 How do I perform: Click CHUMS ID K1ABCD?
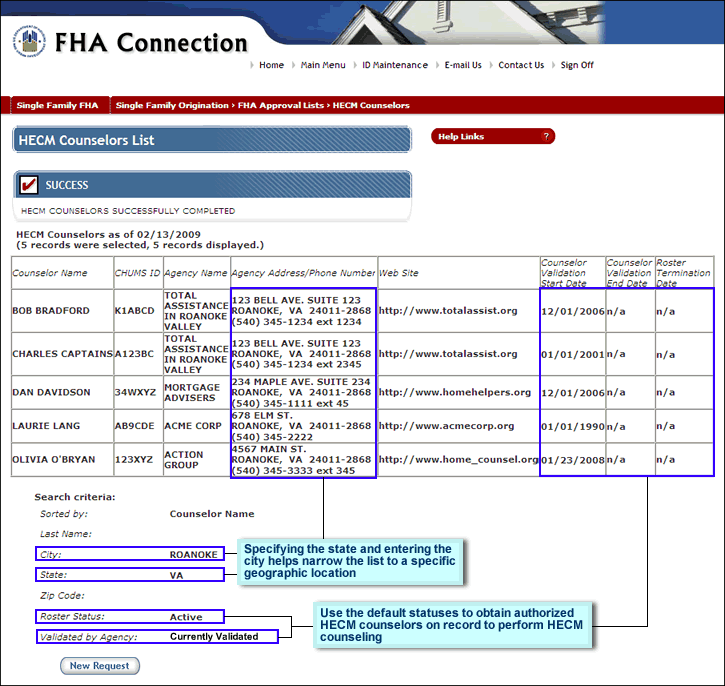coord(135,311)
